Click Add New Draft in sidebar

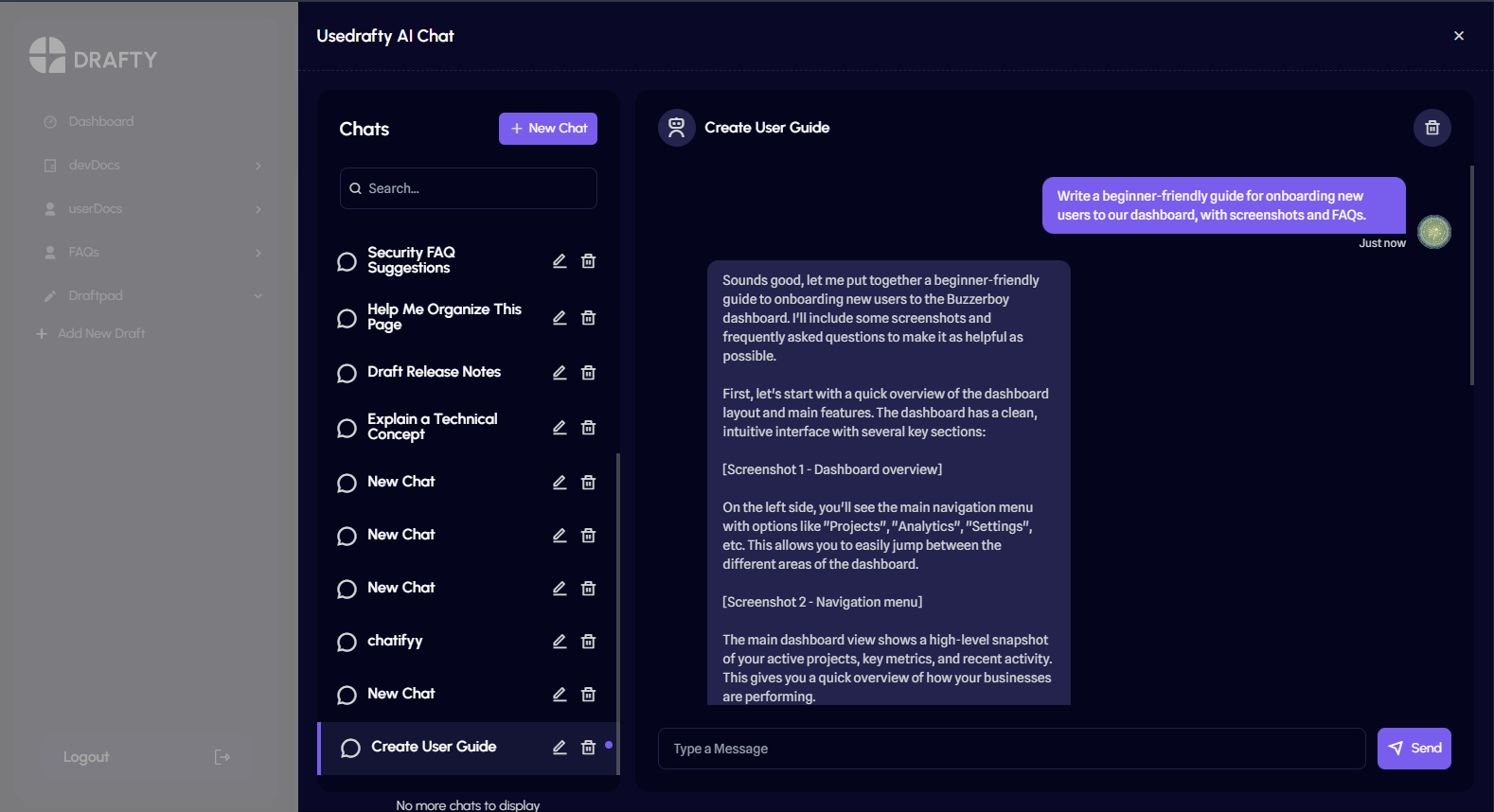[100, 334]
